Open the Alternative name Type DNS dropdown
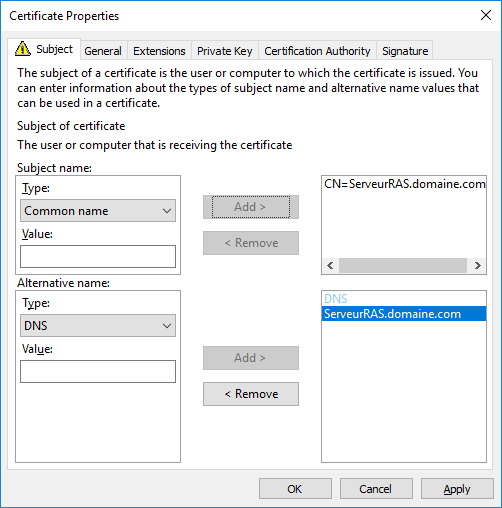502x508 pixels. [x=98, y=325]
